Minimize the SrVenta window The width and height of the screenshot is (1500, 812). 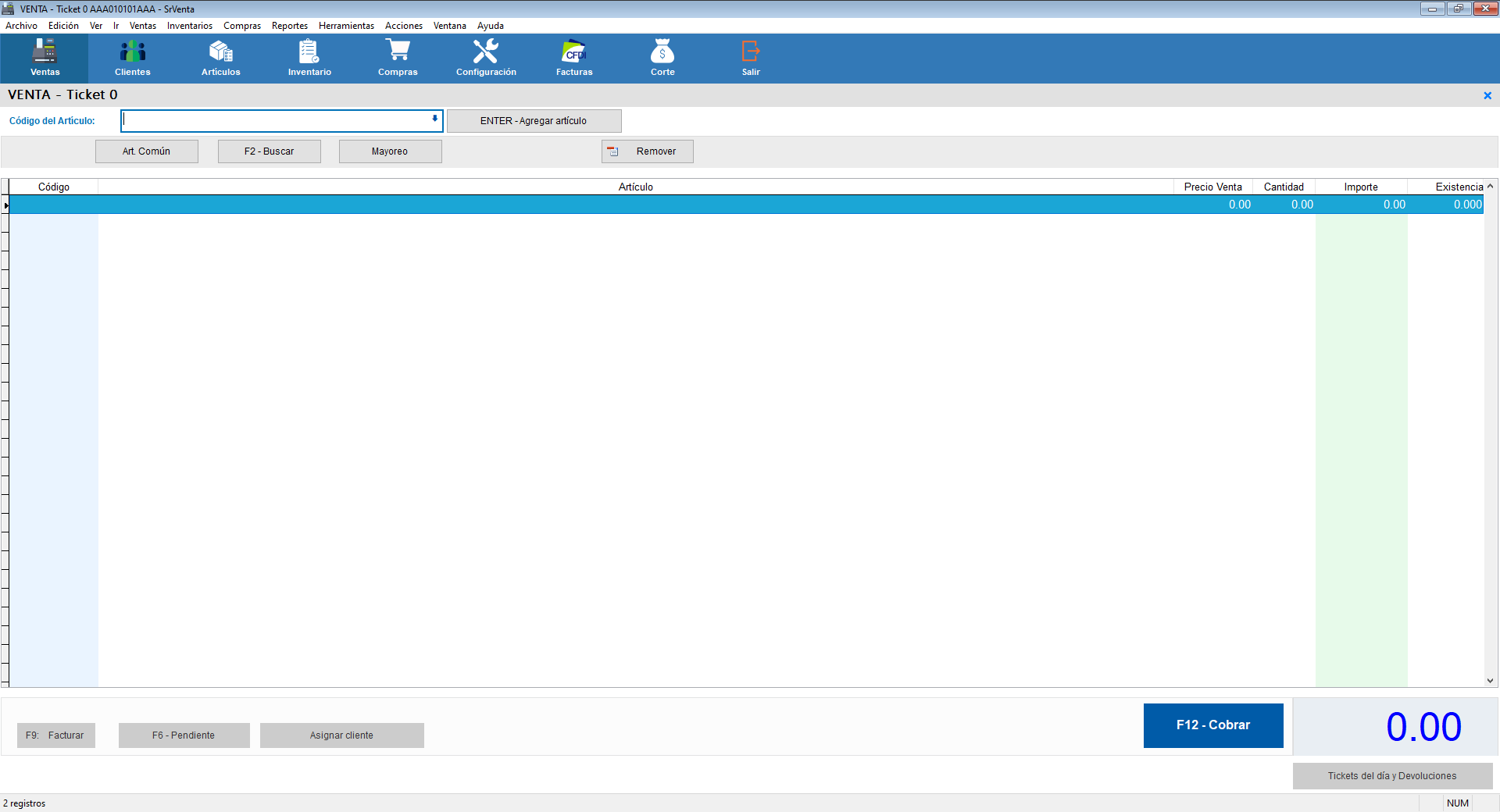click(1432, 9)
